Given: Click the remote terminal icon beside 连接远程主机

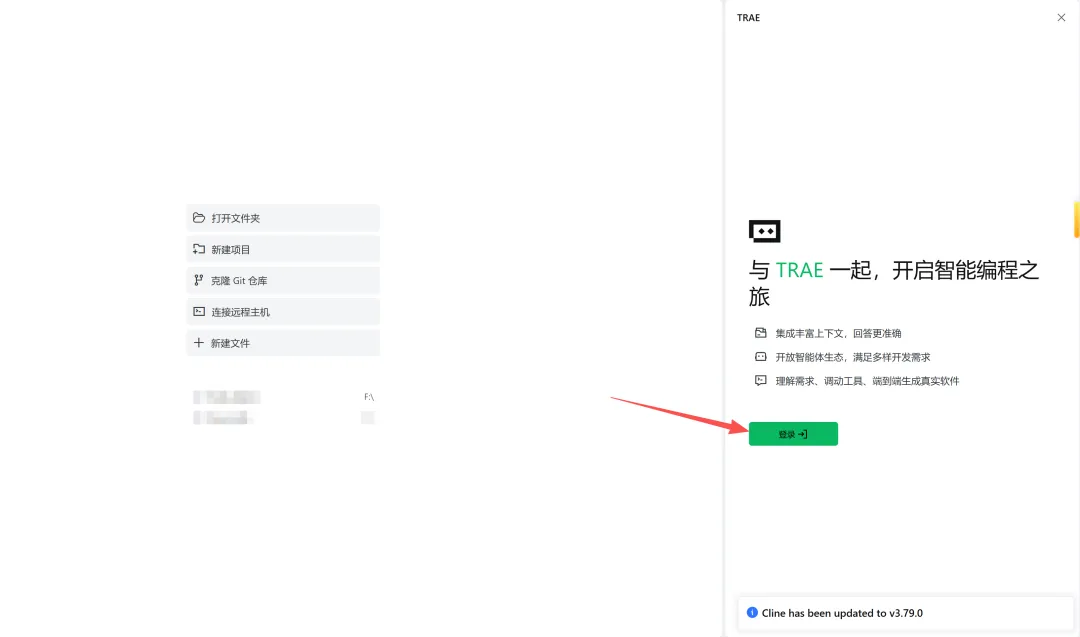Looking at the screenshot, I should click(199, 311).
